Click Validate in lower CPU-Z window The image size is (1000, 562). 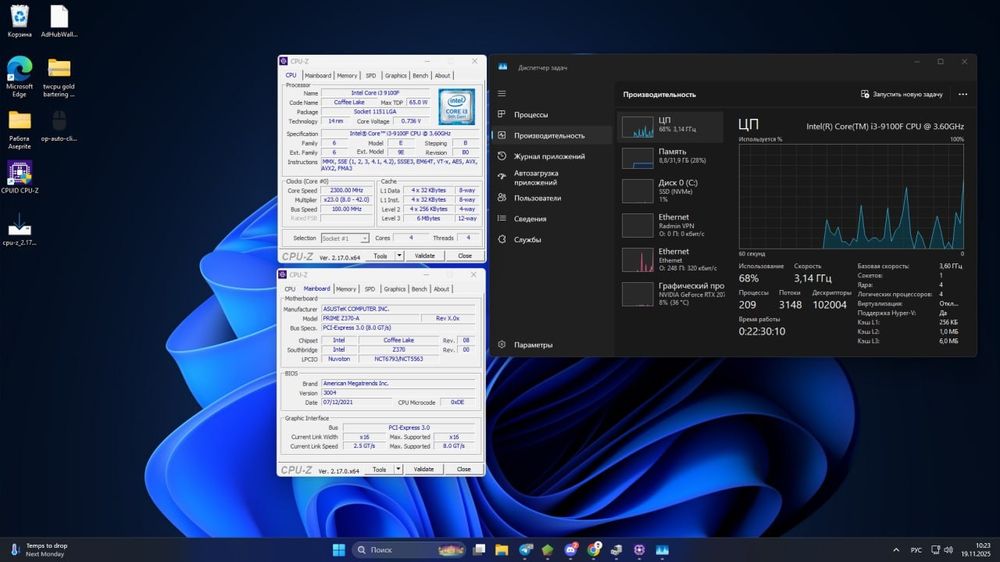423,469
